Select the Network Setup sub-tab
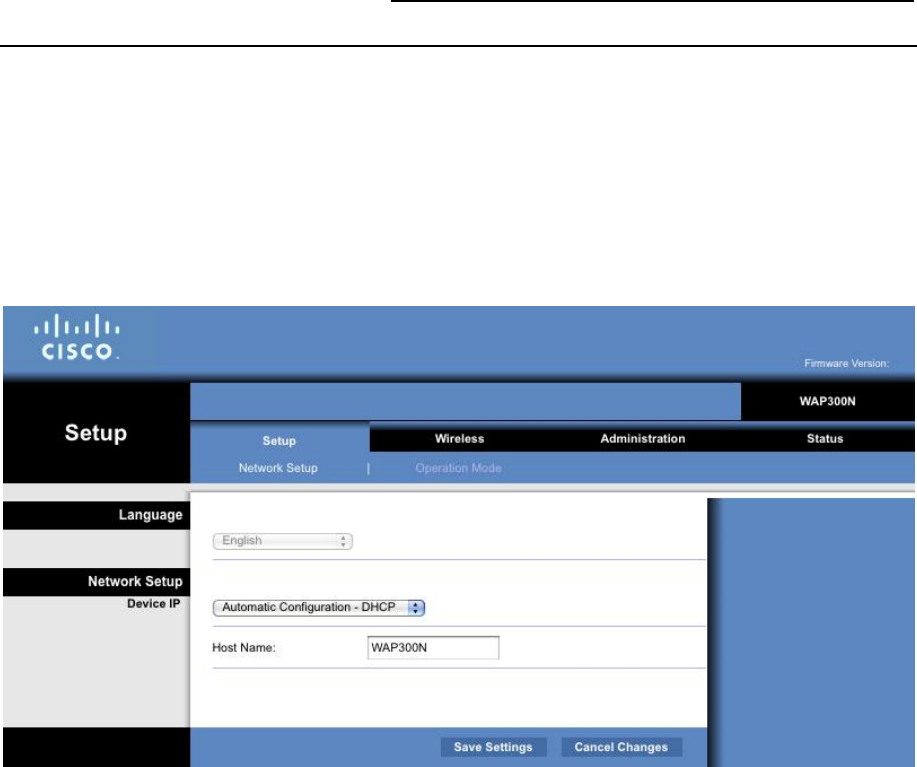The height and width of the screenshot is (767, 917). click(x=278, y=468)
